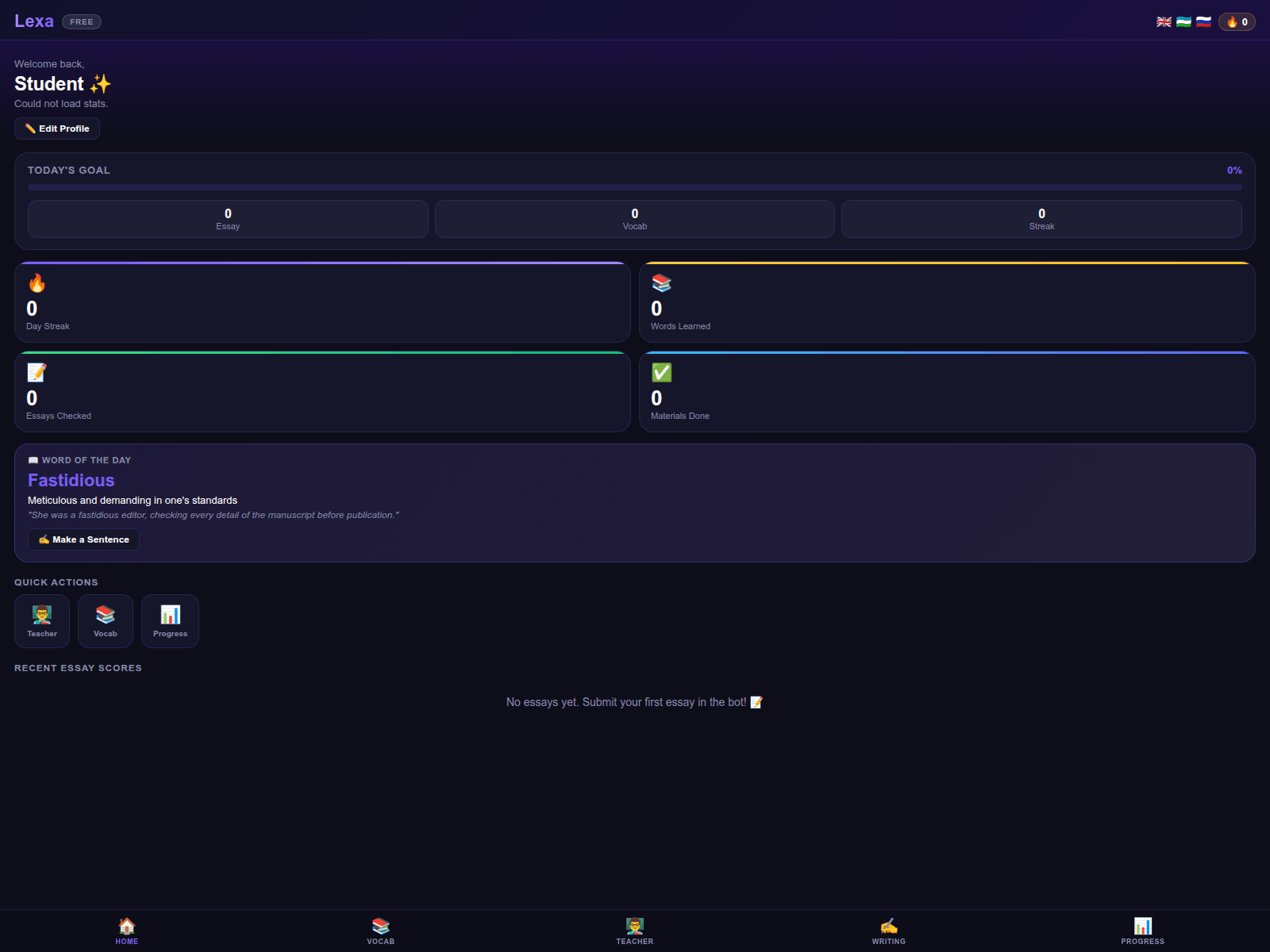Go to Teacher tab in bottom navigation
This screenshot has height=952, width=1270.
(635, 931)
